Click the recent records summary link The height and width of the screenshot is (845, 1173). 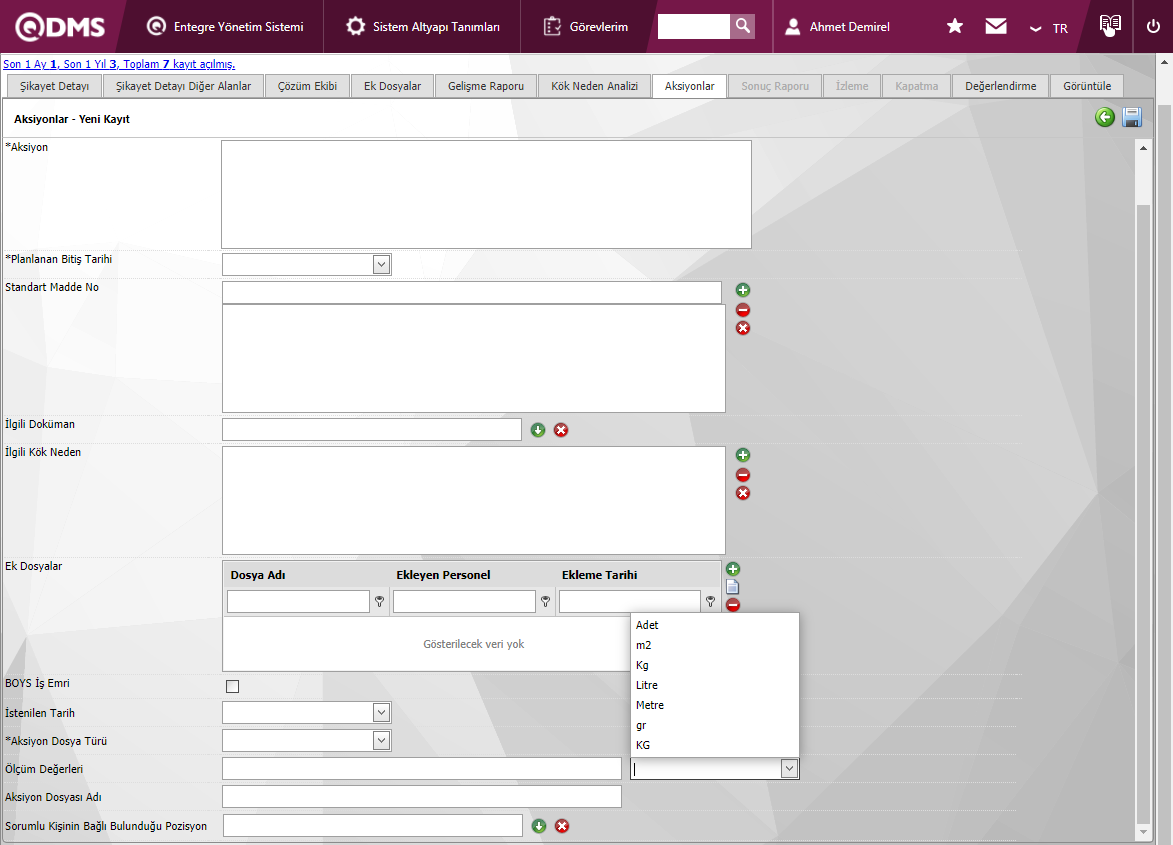pyautogui.click(x=119, y=64)
